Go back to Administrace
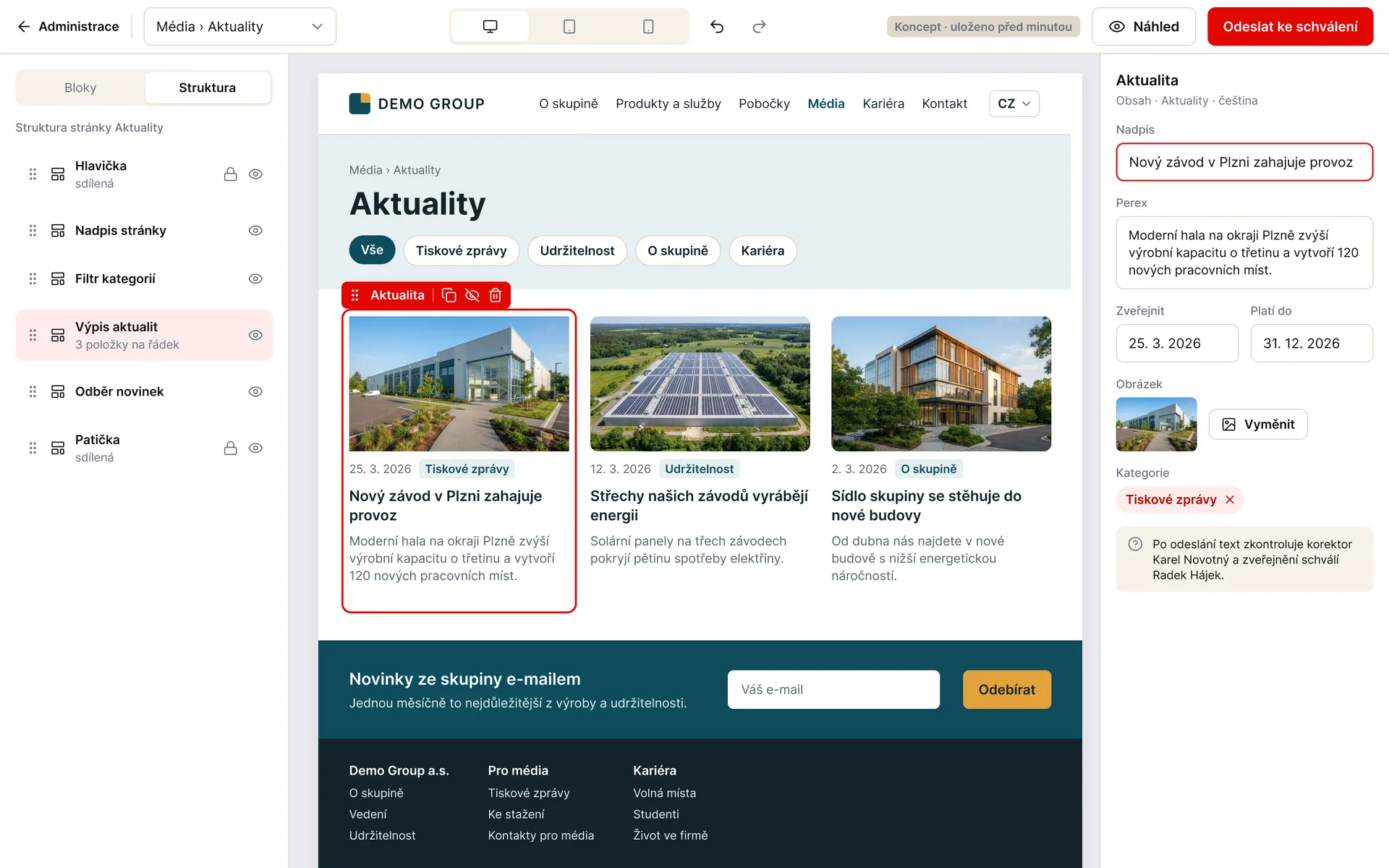The width and height of the screenshot is (1389, 868). point(68,27)
